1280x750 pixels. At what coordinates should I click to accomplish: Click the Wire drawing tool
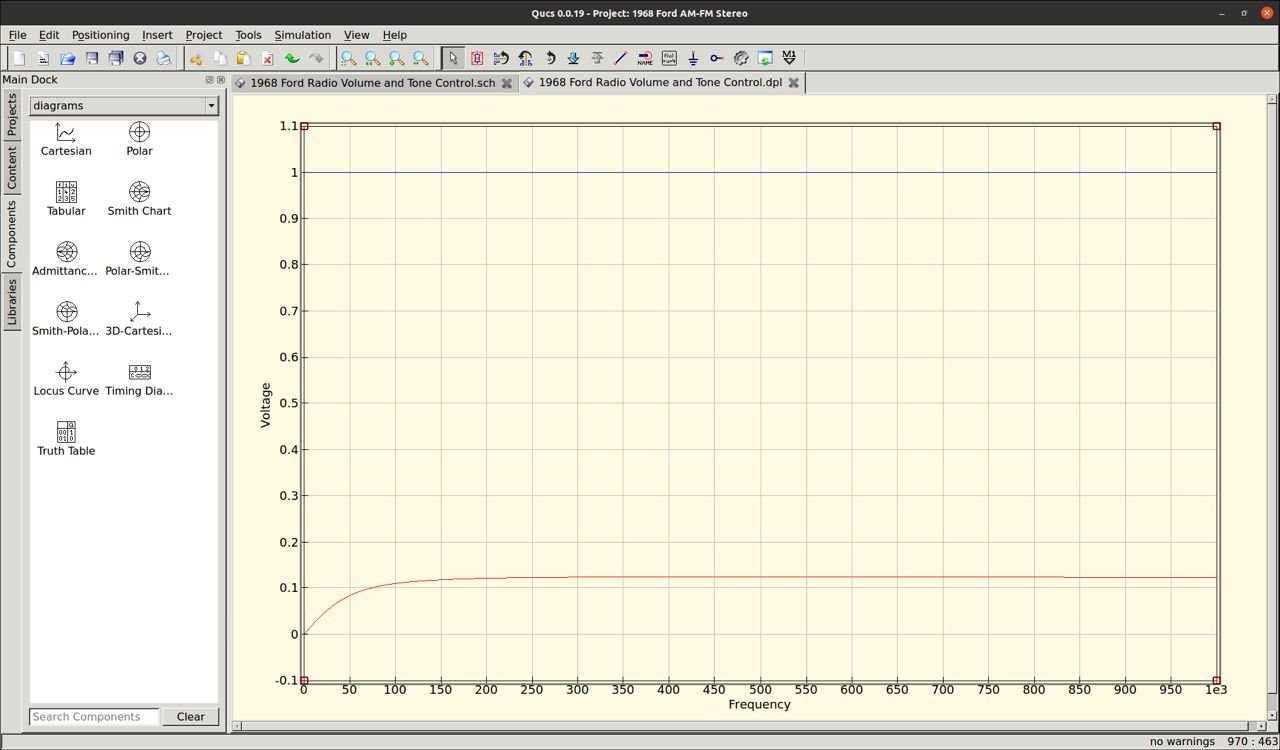(621, 59)
